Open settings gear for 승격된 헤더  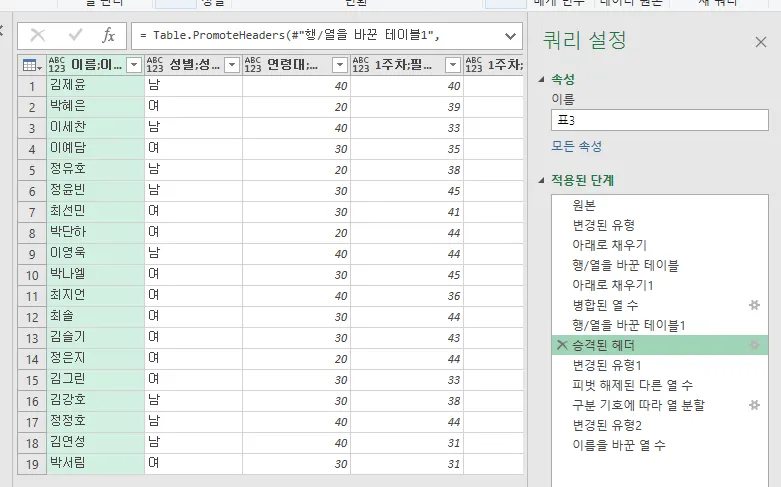pyautogui.click(x=754, y=345)
